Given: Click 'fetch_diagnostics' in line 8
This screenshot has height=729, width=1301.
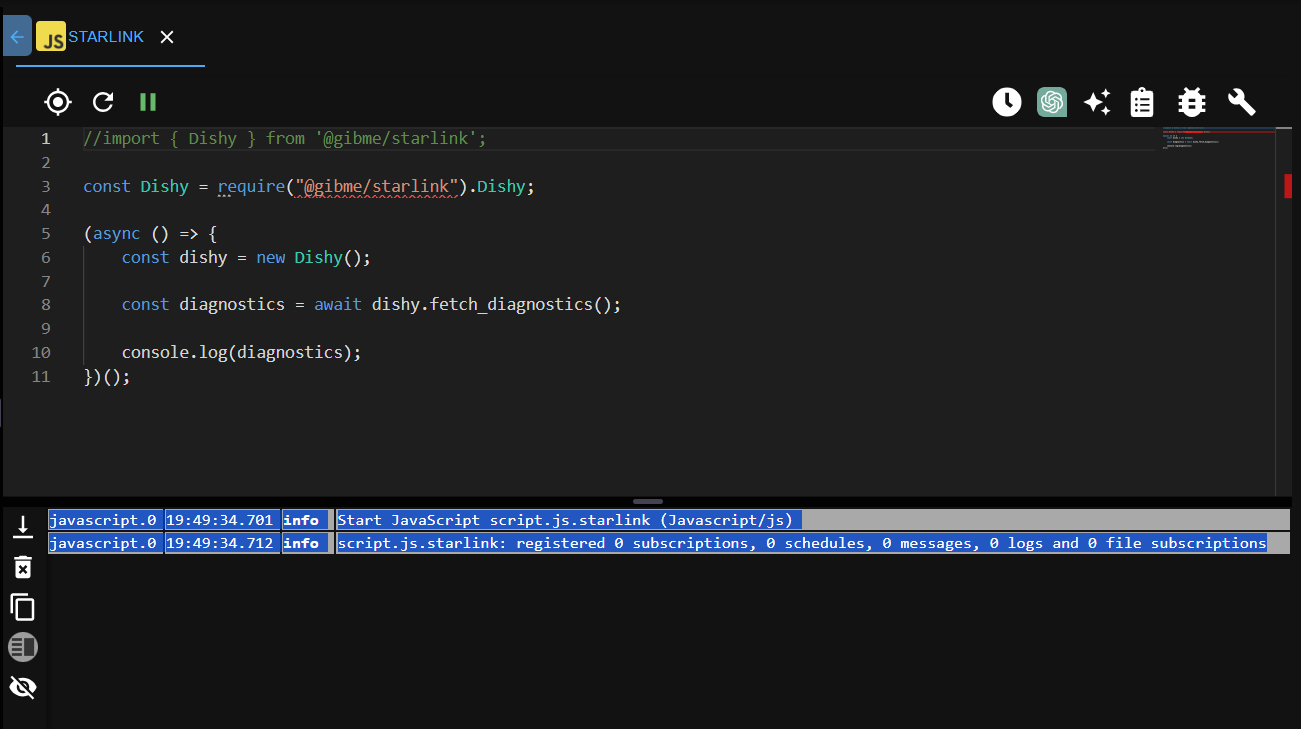Looking at the screenshot, I should (x=510, y=304).
